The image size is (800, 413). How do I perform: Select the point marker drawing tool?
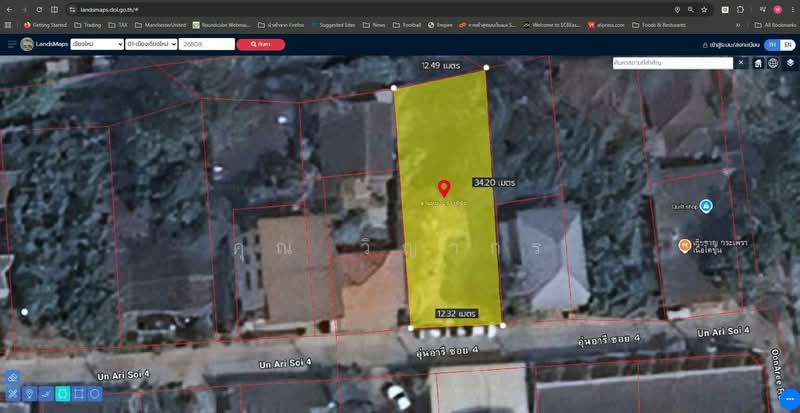click(30, 394)
